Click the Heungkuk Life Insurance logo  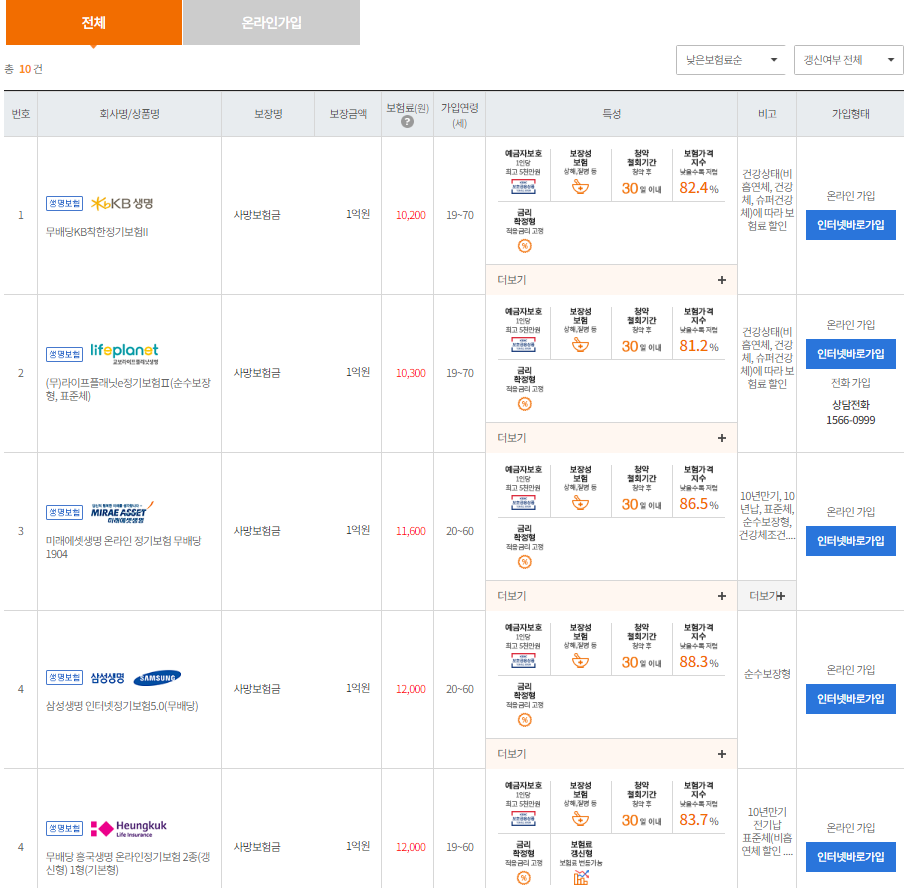[x=129, y=828]
